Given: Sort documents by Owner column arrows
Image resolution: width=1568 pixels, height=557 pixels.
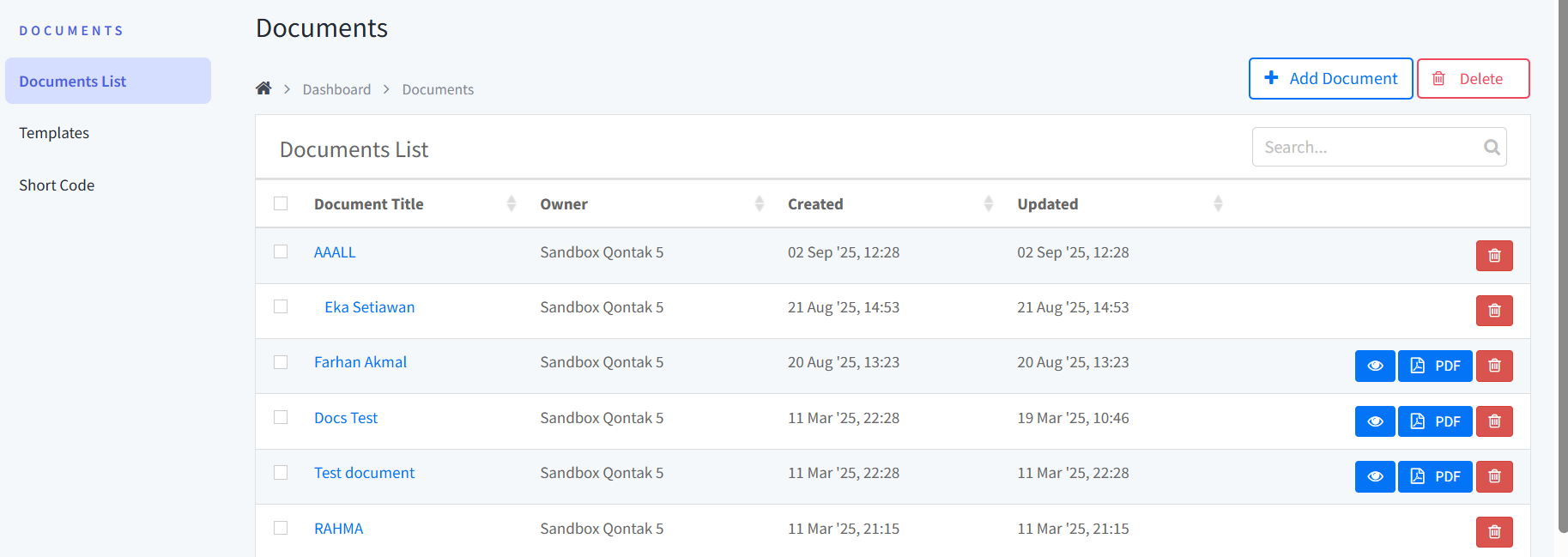Looking at the screenshot, I should click(x=759, y=203).
